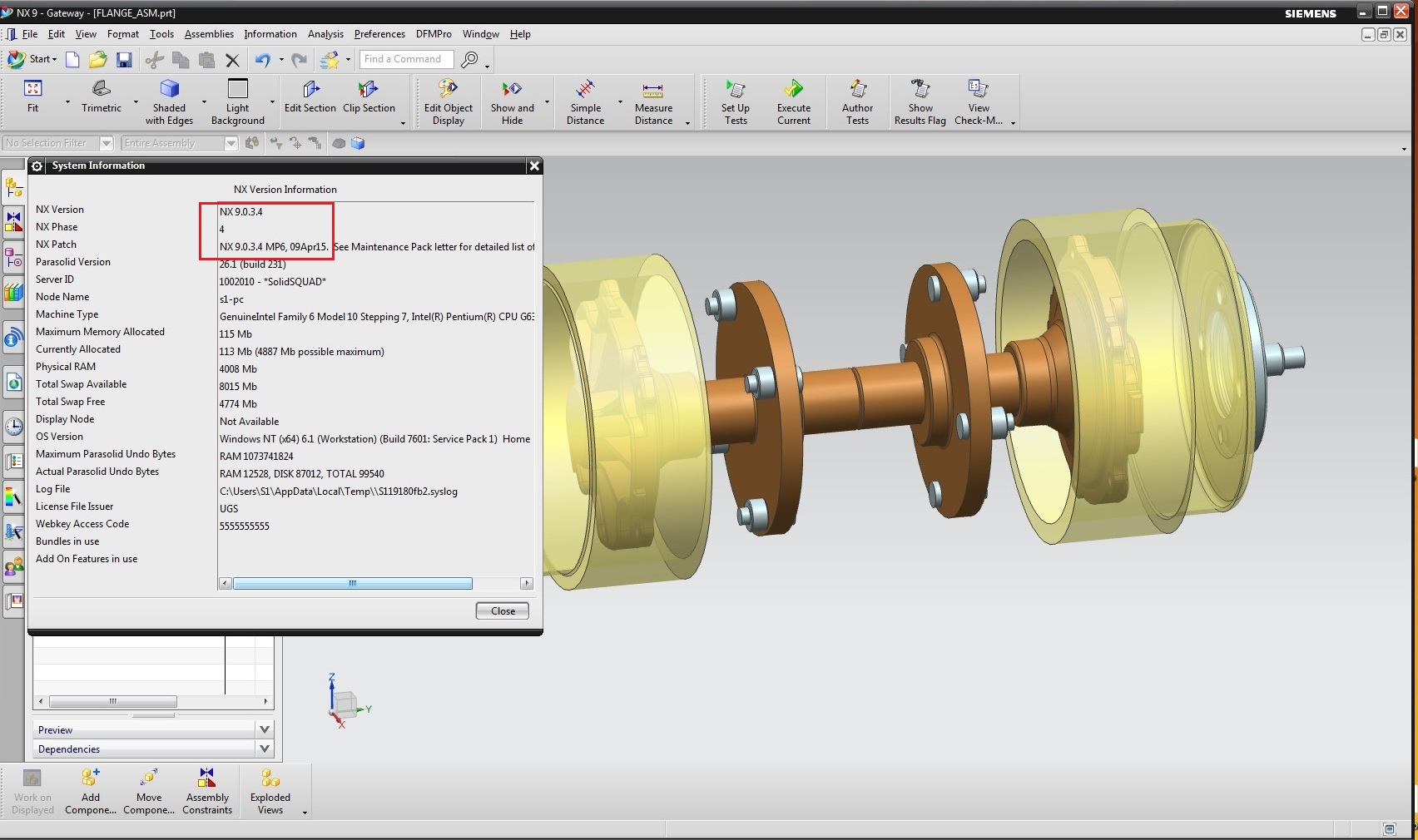Redo with the gray arrow icon
The image size is (1418, 840).
[x=300, y=60]
